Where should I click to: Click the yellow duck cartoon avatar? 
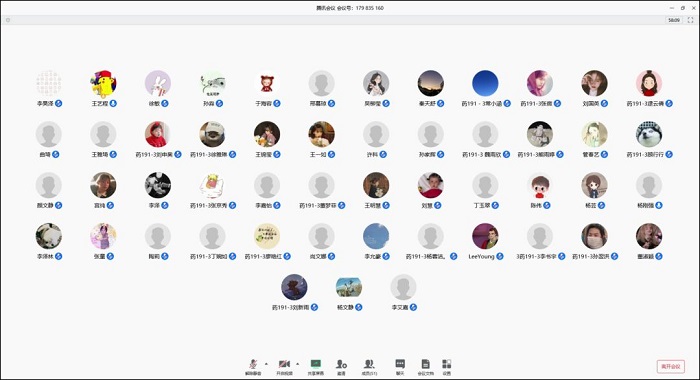103,83
